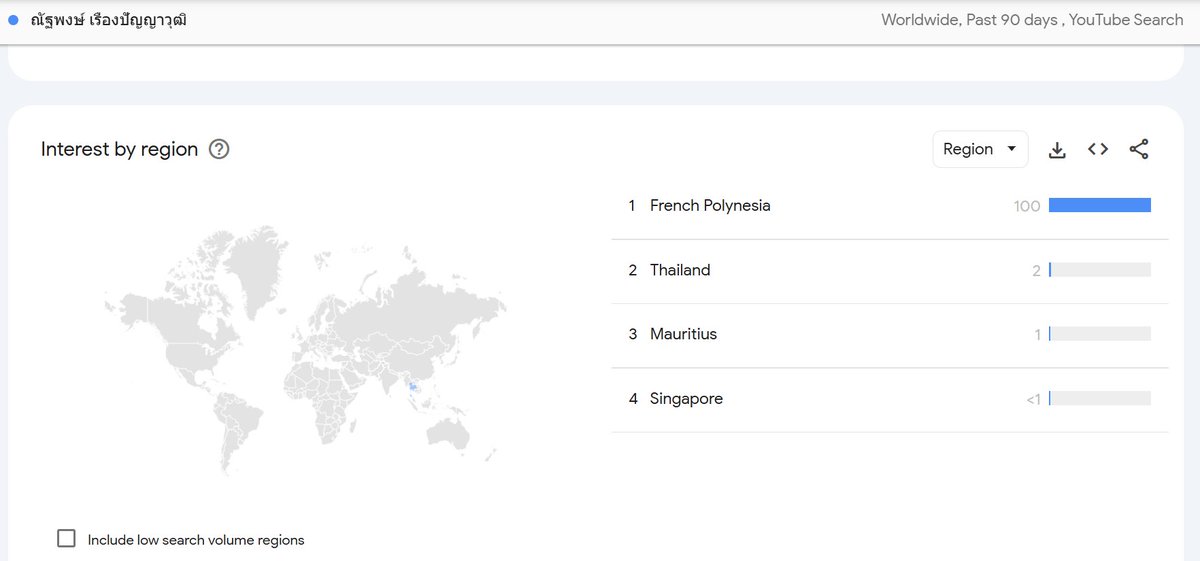Open the embed code icon
This screenshot has width=1200, height=561.
[1098, 149]
